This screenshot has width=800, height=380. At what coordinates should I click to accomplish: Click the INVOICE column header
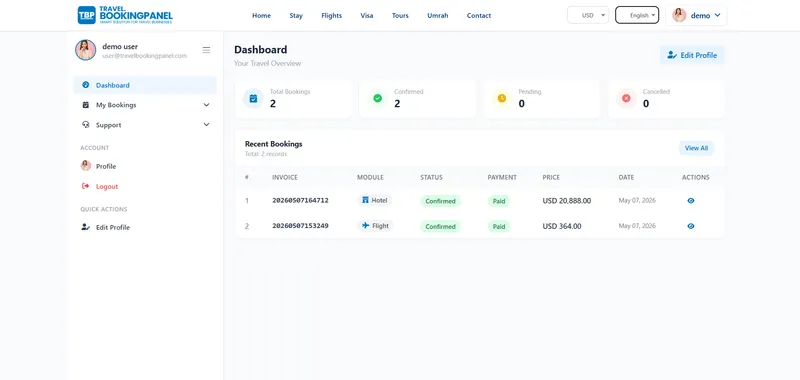tap(285, 178)
